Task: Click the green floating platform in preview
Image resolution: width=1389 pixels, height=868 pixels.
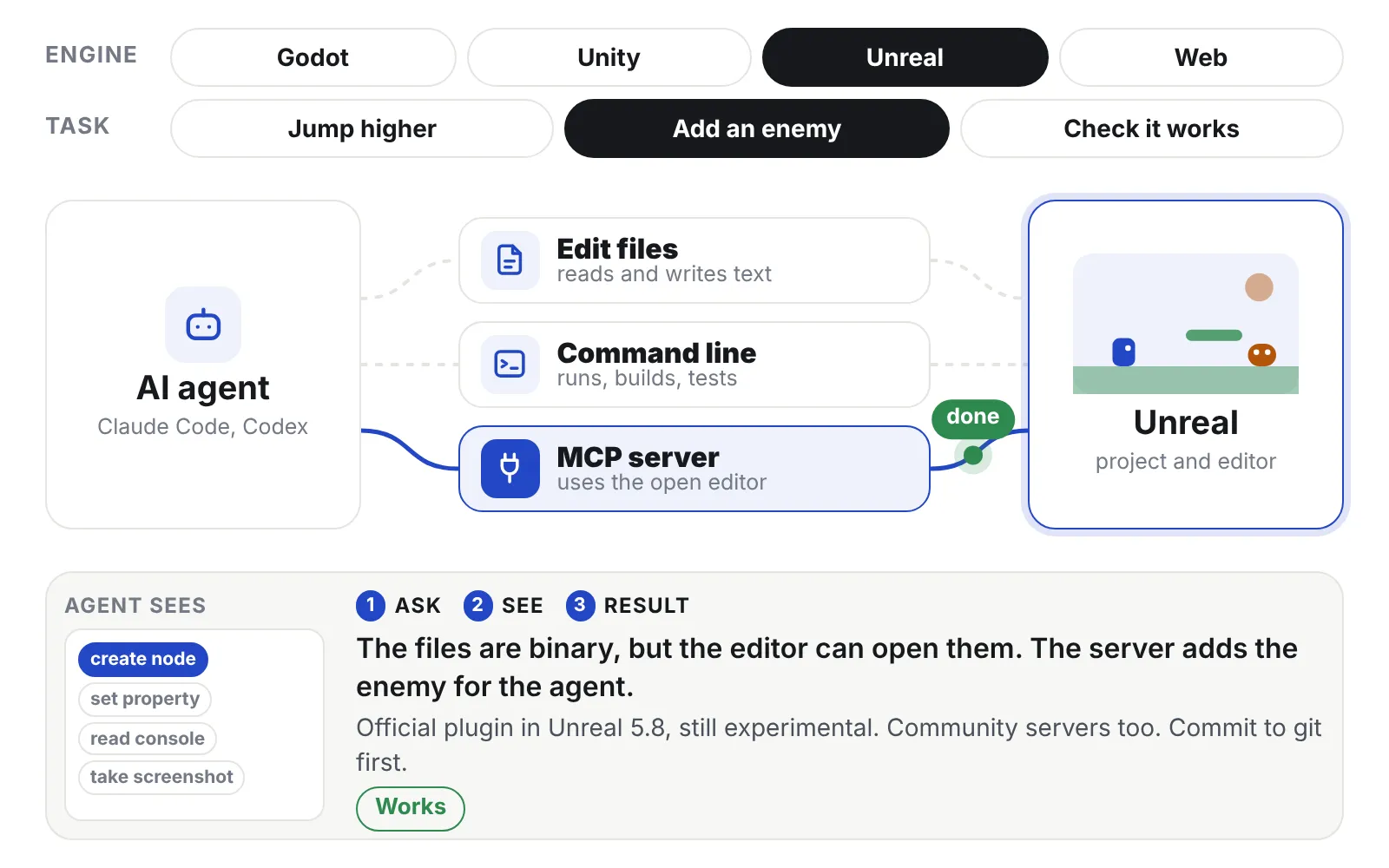Action: coord(1215,335)
